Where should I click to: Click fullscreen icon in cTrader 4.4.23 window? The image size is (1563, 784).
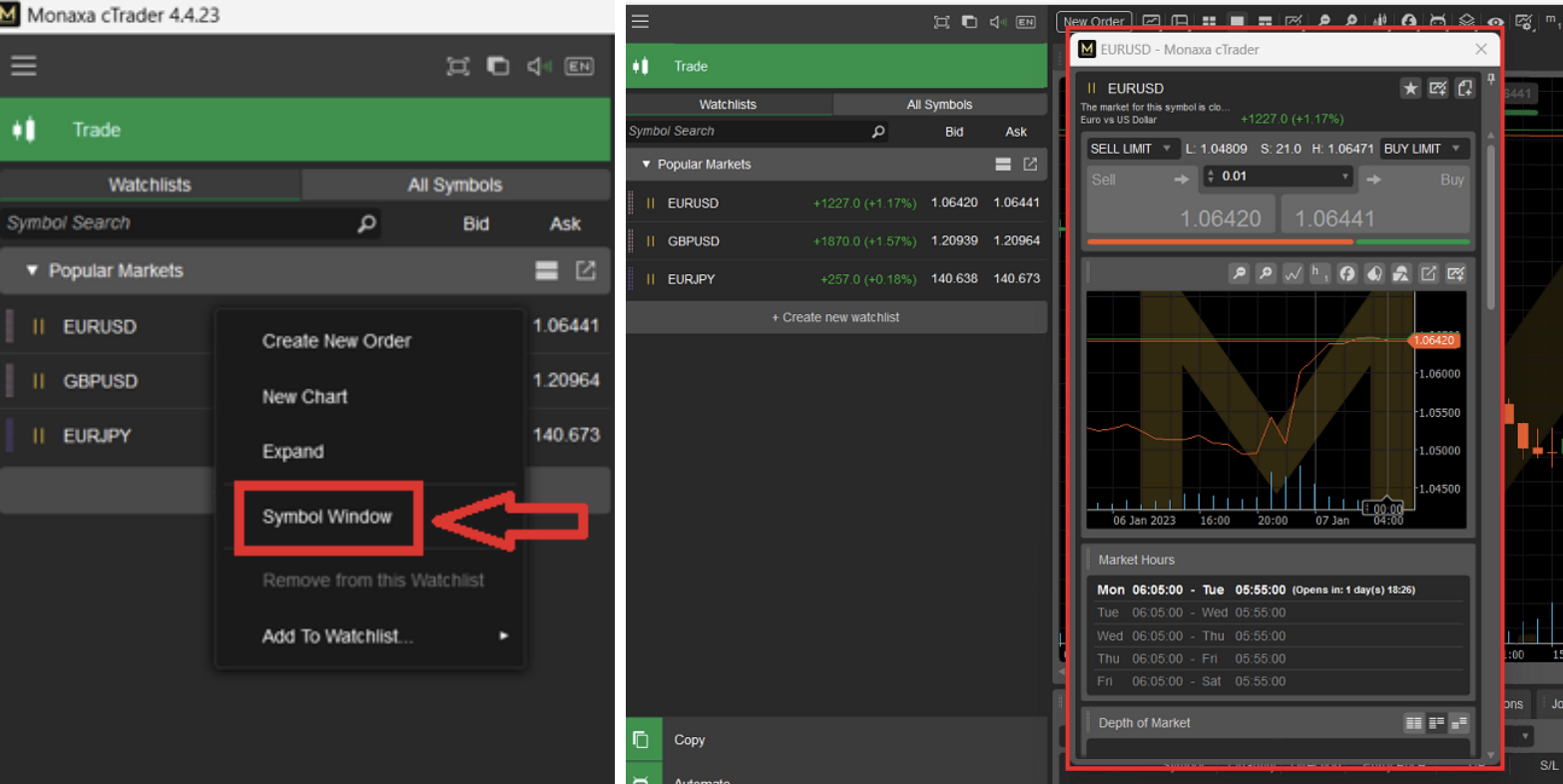click(x=458, y=66)
